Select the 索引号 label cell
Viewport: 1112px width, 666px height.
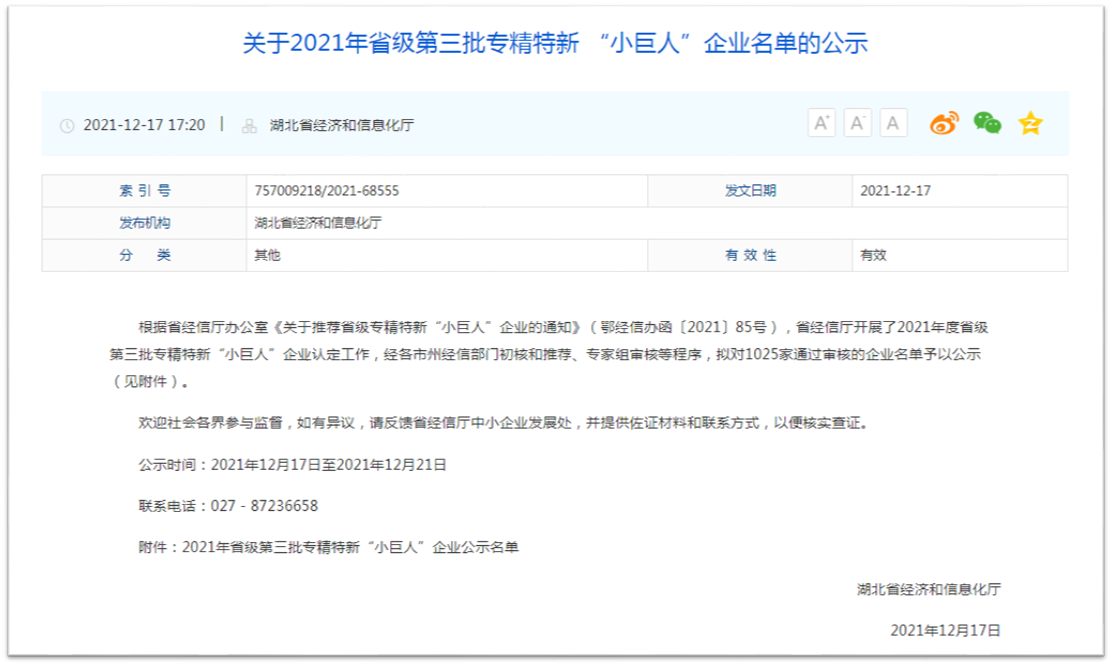[144, 191]
